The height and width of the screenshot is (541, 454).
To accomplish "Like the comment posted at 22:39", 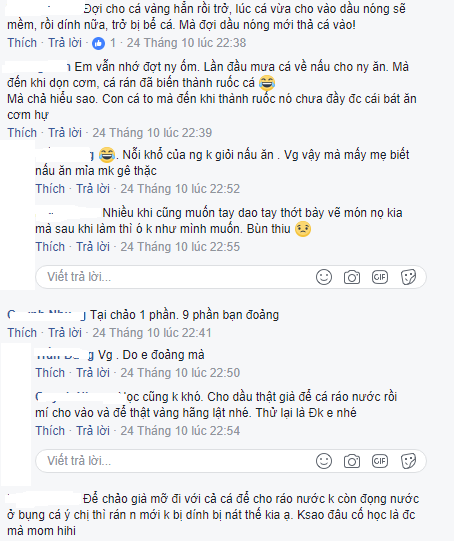I will pos(22,133).
